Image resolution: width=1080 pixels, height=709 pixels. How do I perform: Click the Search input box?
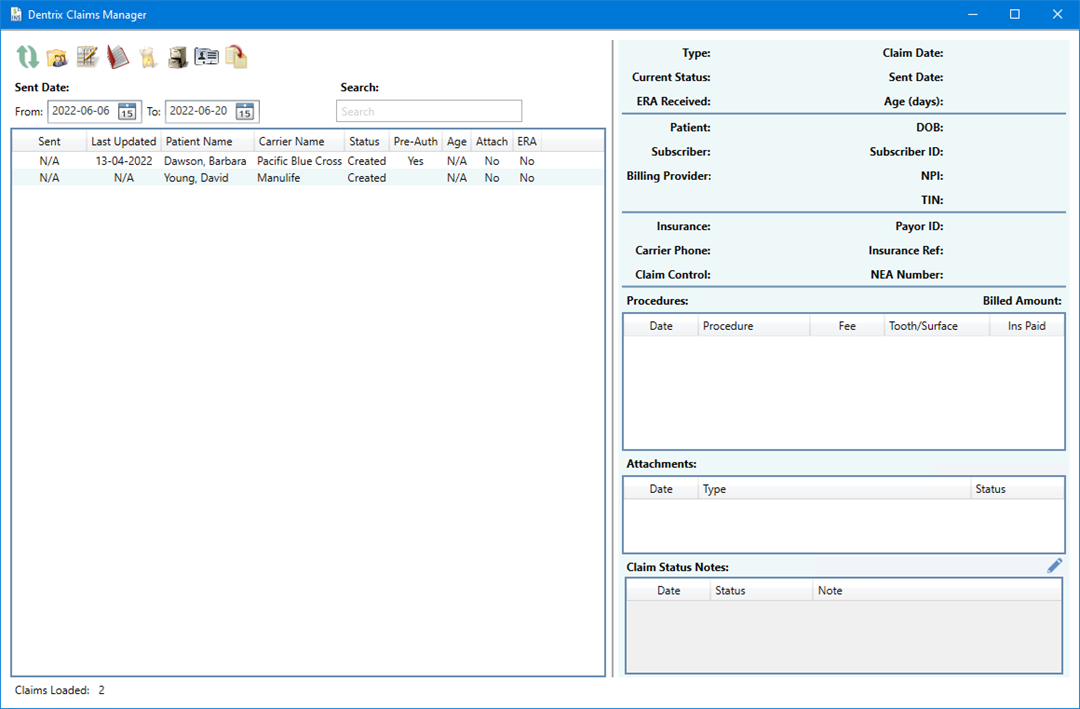428,111
